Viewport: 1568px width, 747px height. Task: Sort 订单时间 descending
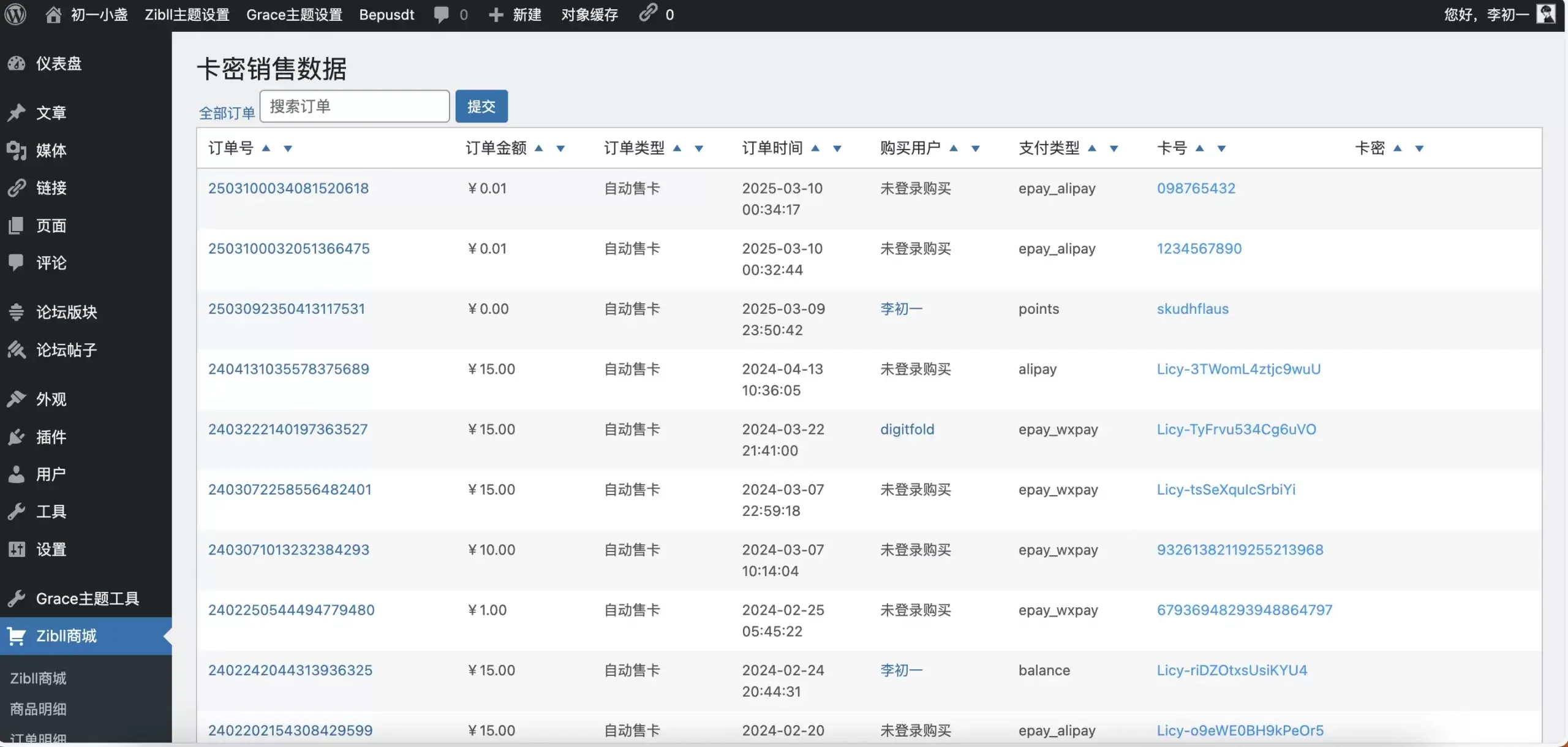[x=837, y=148]
